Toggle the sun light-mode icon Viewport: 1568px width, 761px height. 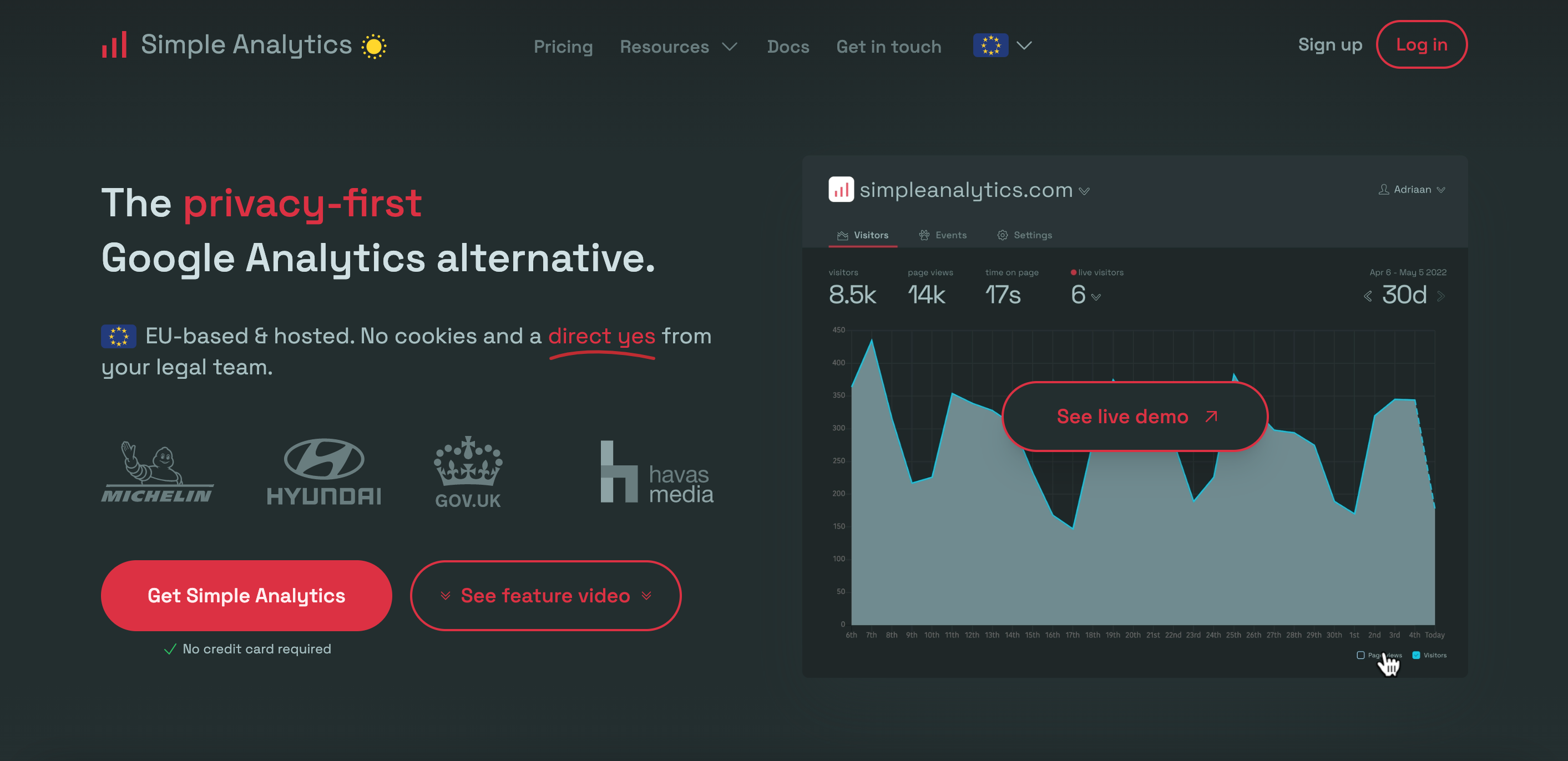pos(373,46)
